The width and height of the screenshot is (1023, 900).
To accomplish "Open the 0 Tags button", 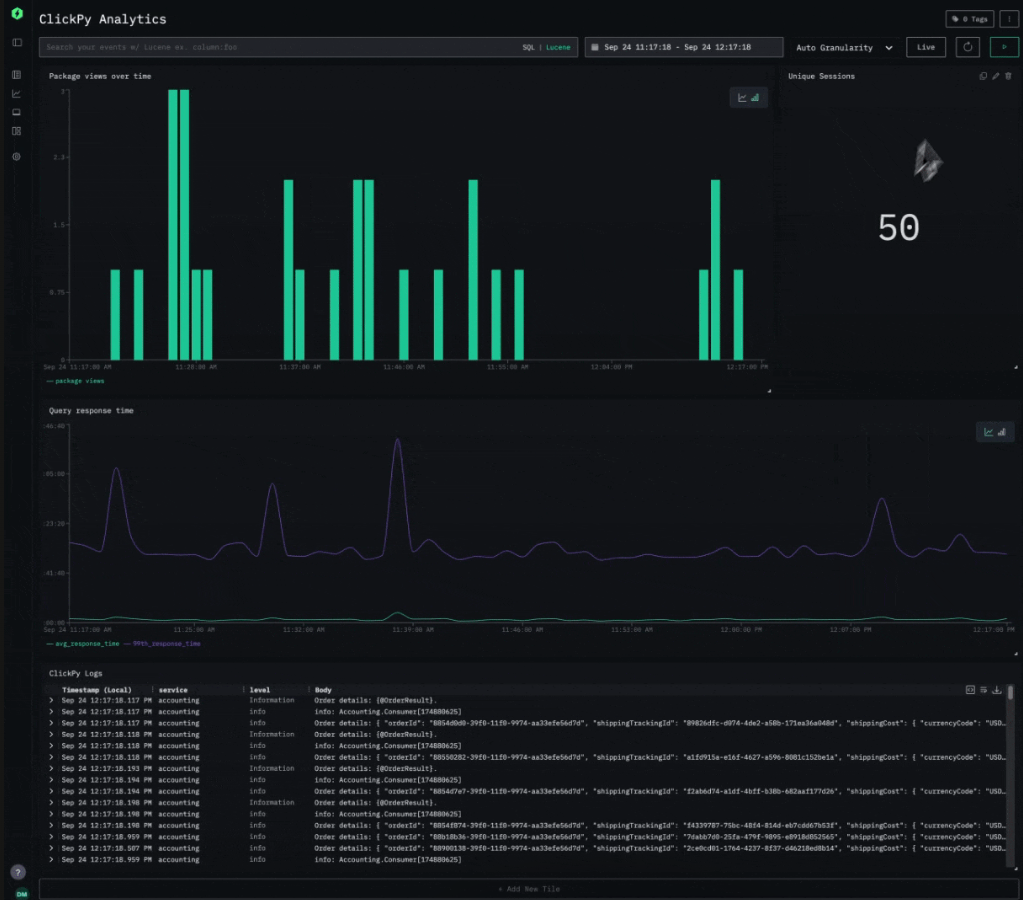I will 970,19.
